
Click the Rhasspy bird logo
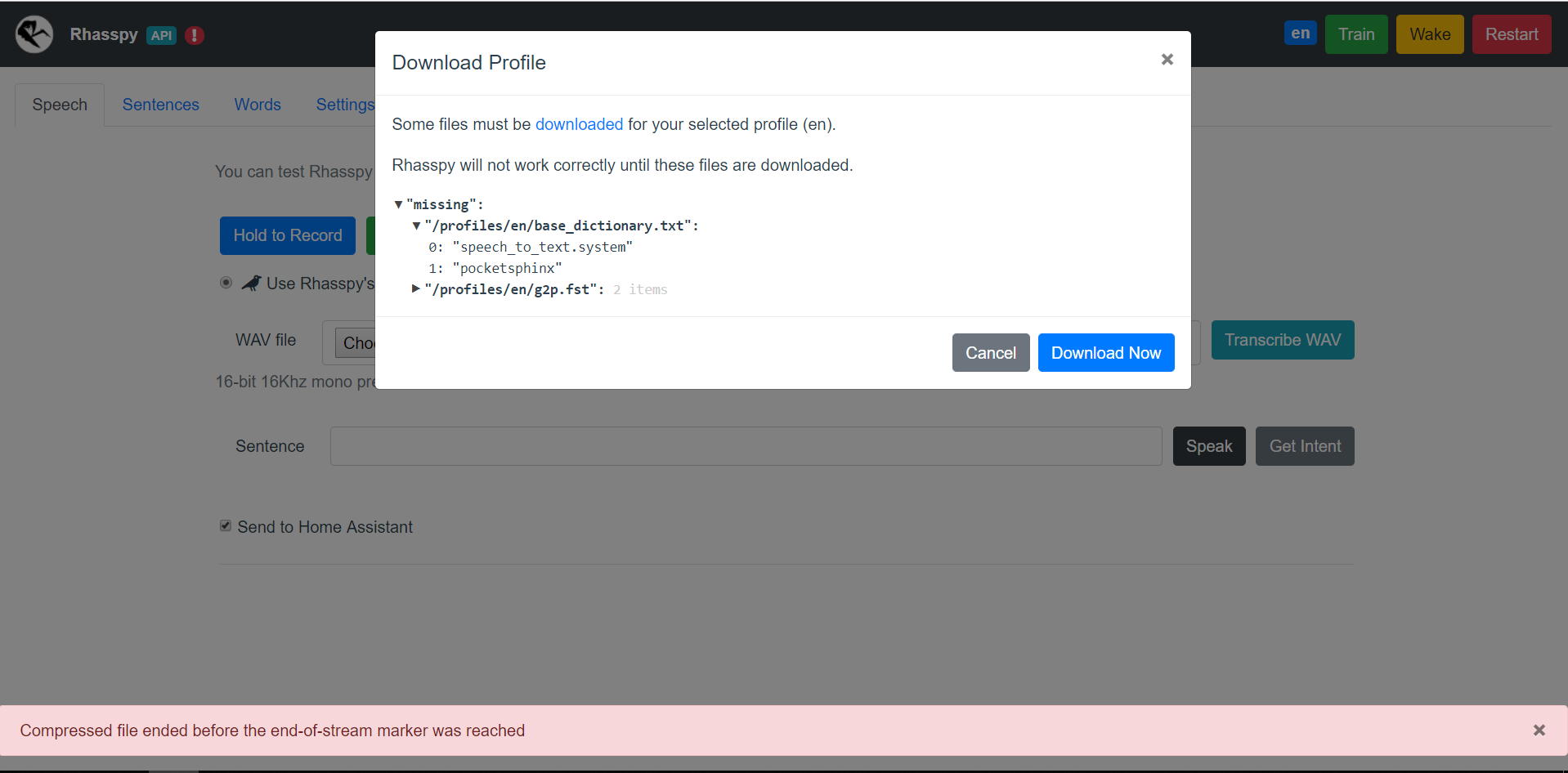pos(33,34)
